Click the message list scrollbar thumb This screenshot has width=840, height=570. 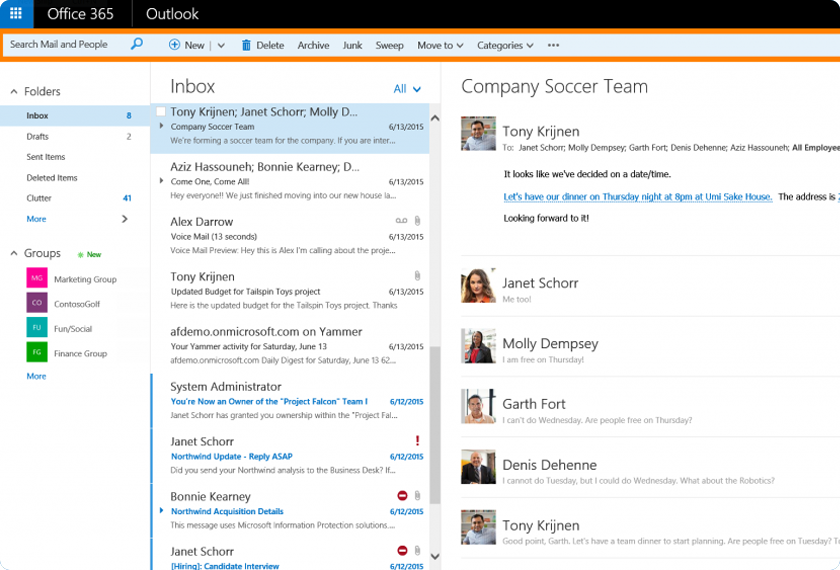435,424
